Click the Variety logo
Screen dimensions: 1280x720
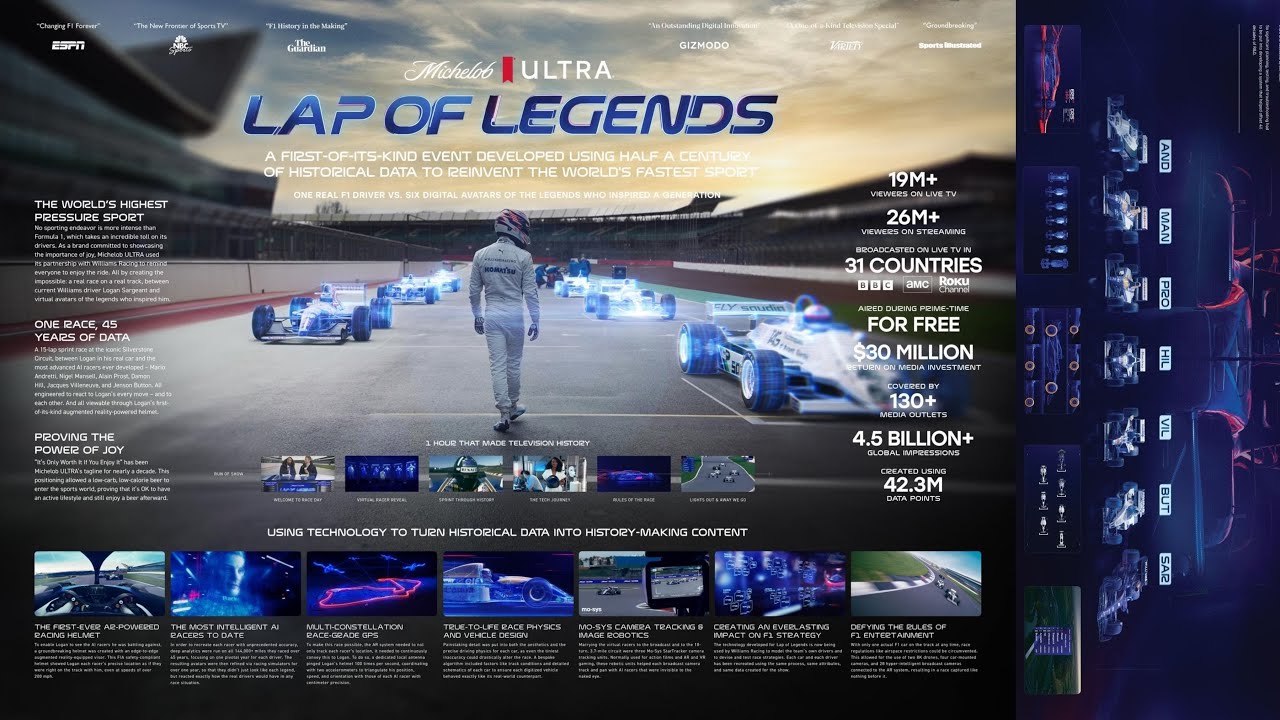[846, 46]
